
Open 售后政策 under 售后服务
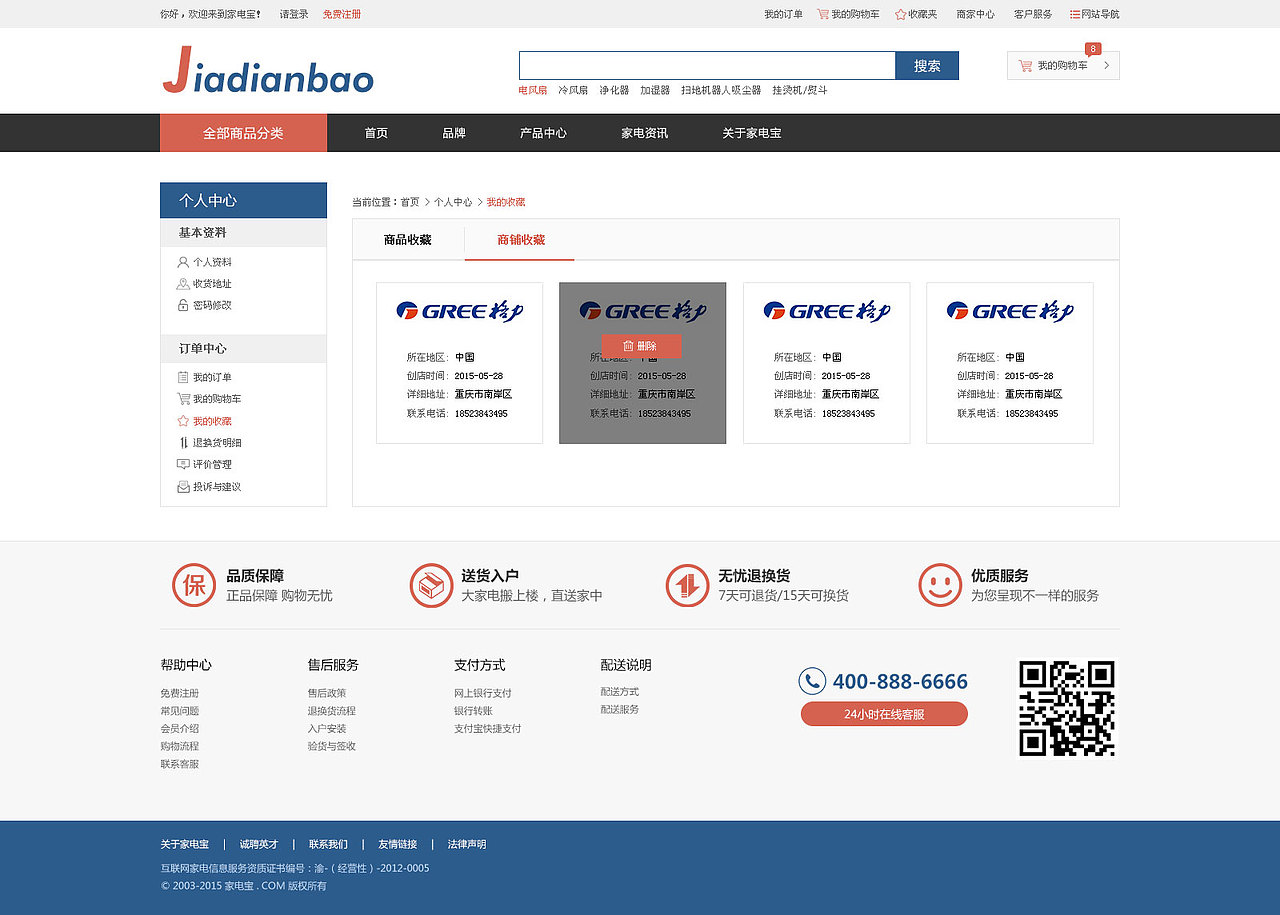(x=327, y=693)
